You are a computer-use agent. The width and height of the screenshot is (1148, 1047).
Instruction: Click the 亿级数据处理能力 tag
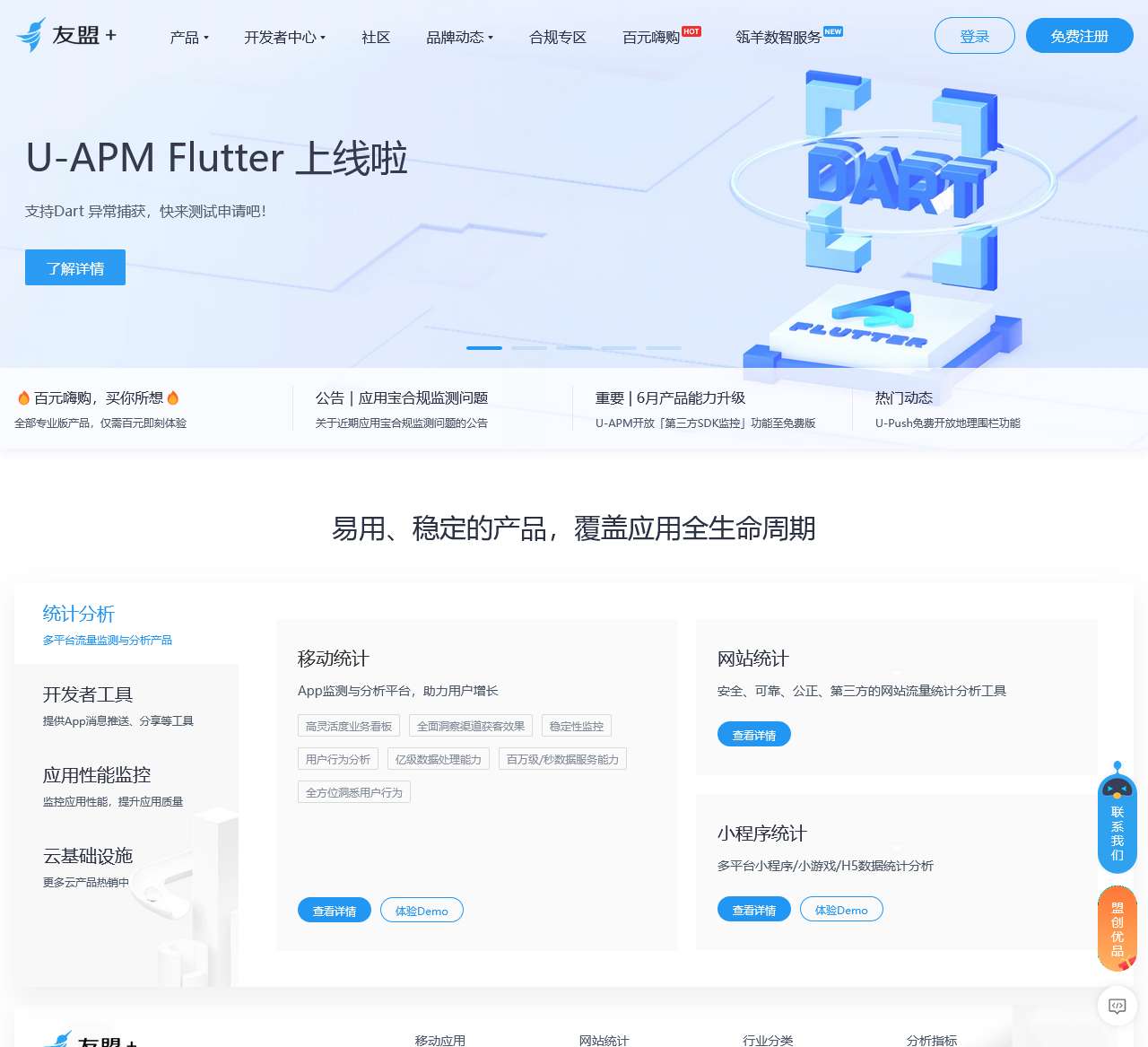(x=439, y=759)
